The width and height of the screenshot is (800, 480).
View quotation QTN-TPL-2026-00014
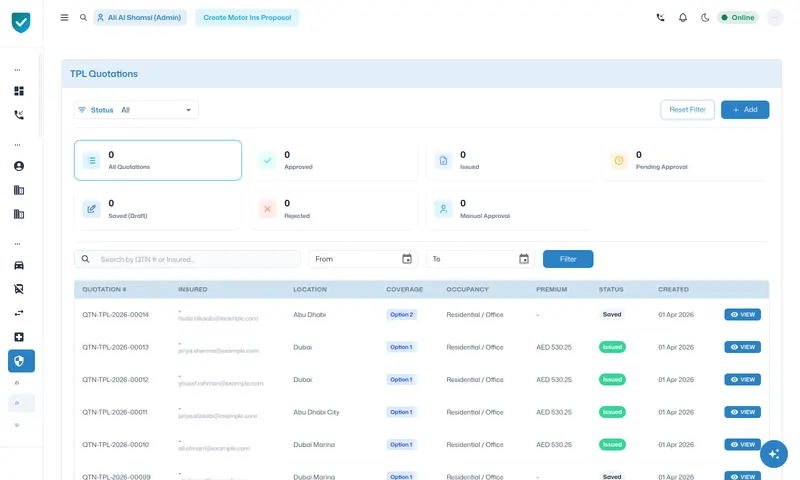click(x=742, y=315)
